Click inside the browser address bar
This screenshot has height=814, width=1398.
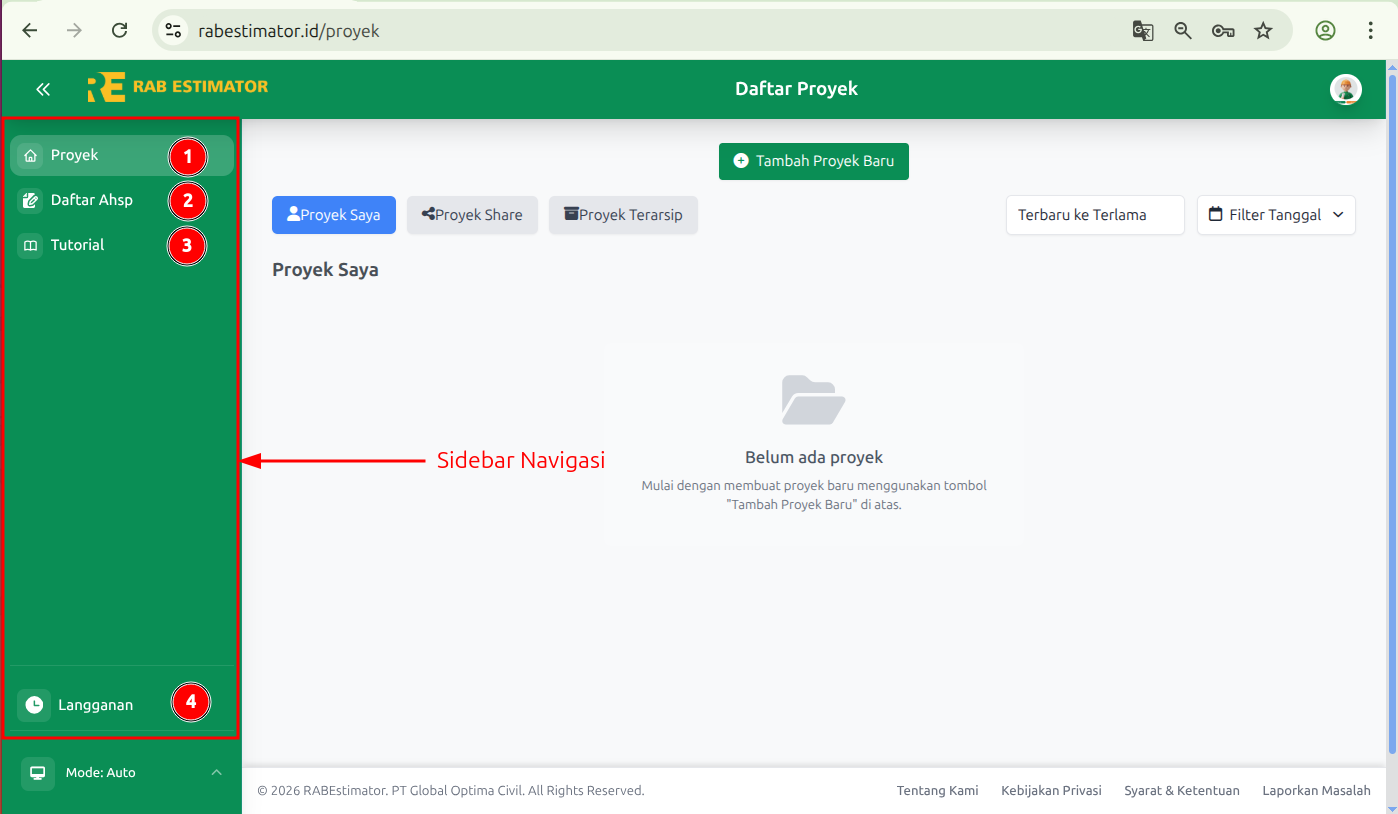coord(400,31)
